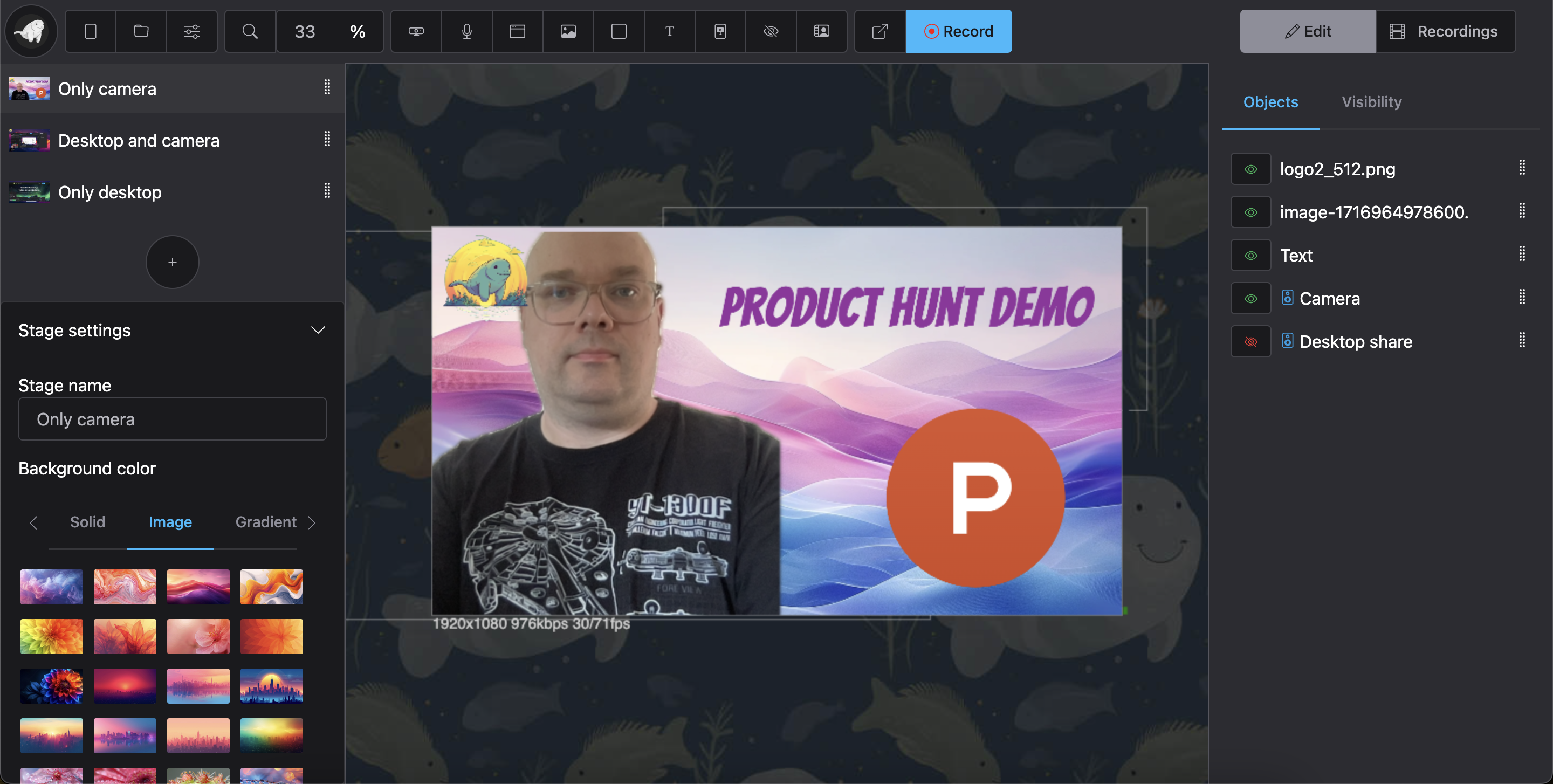Show the Desktop share object

pos(1250,342)
